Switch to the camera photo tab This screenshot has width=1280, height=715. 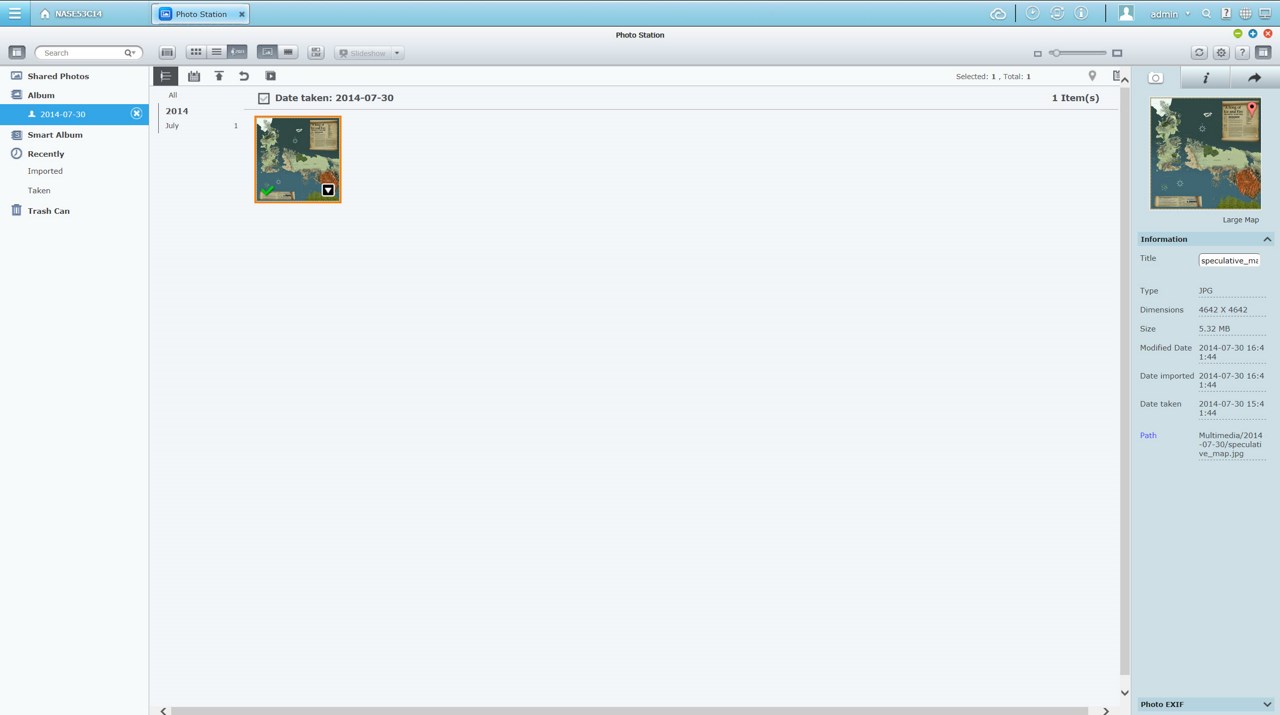(x=1156, y=77)
